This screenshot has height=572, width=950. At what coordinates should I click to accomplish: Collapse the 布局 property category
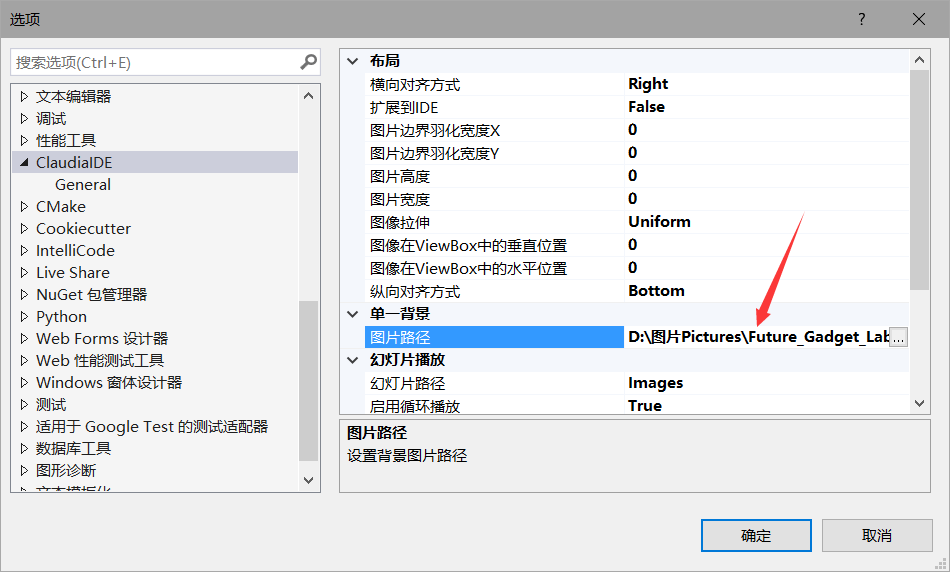click(x=352, y=61)
